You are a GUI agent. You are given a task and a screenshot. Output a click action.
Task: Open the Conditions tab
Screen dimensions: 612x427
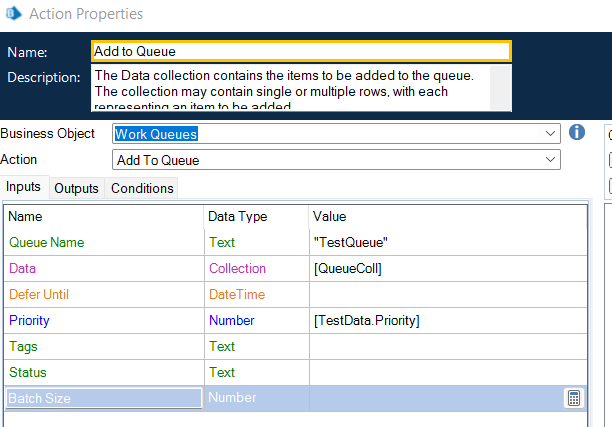tap(141, 188)
